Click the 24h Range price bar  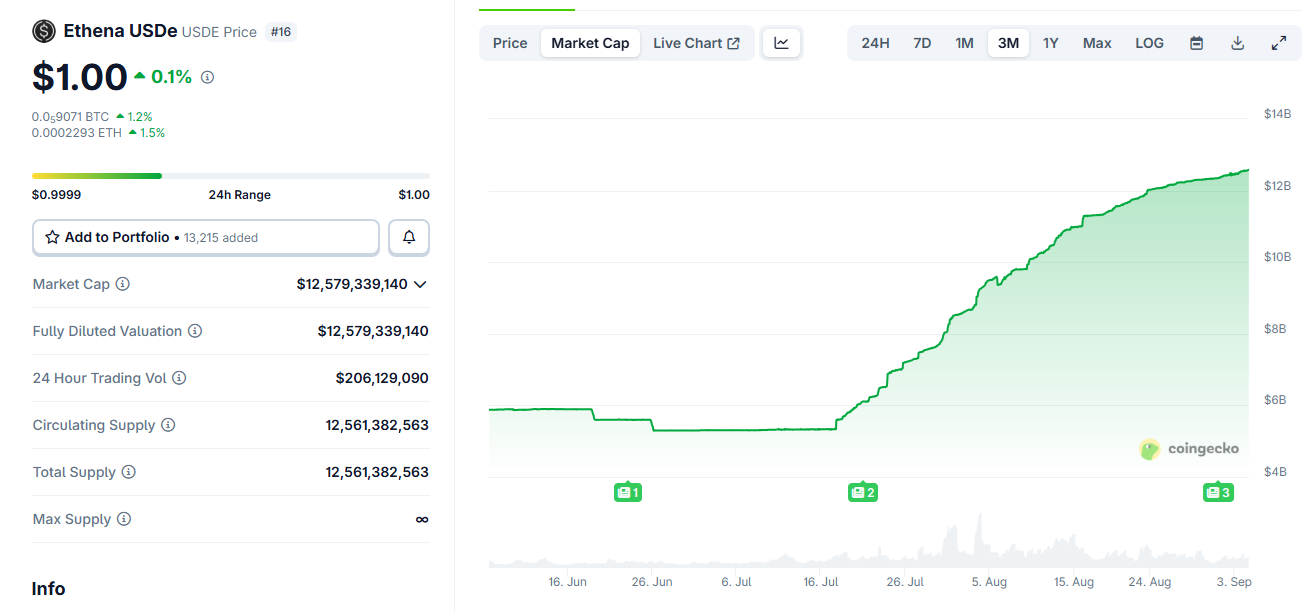click(230, 176)
